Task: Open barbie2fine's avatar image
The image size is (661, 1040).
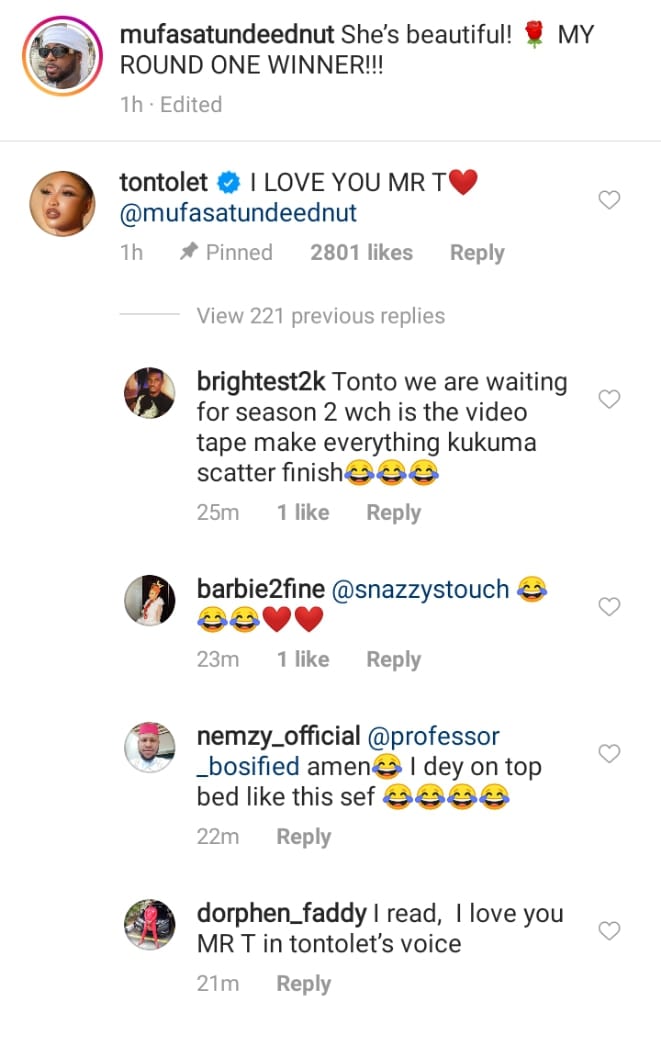Action: (149, 602)
